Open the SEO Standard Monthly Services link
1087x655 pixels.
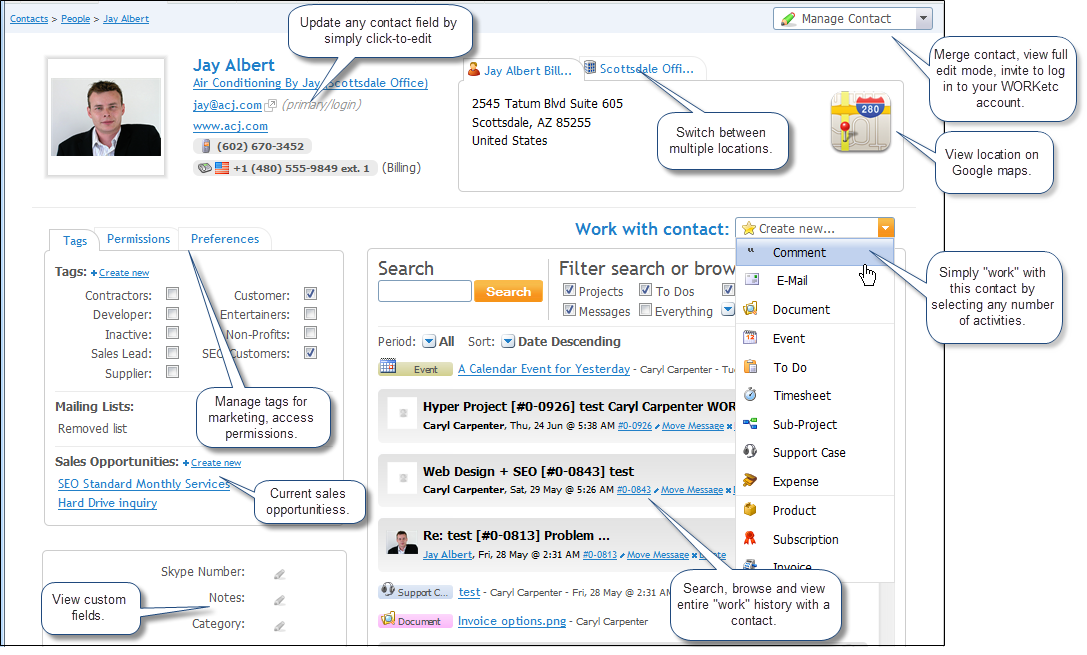(x=144, y=484)
